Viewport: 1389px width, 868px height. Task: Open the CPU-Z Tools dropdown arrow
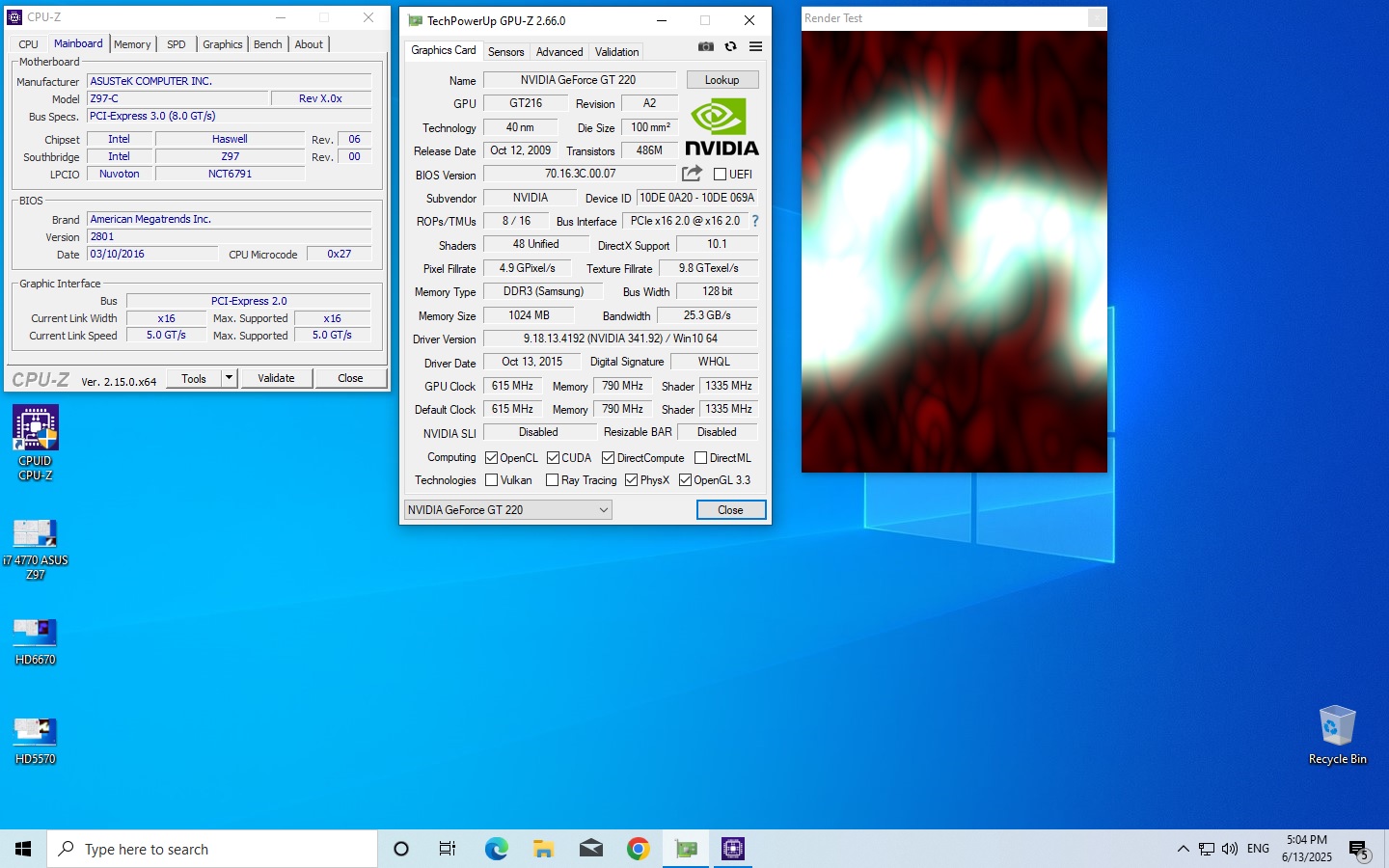pos(230,378)
